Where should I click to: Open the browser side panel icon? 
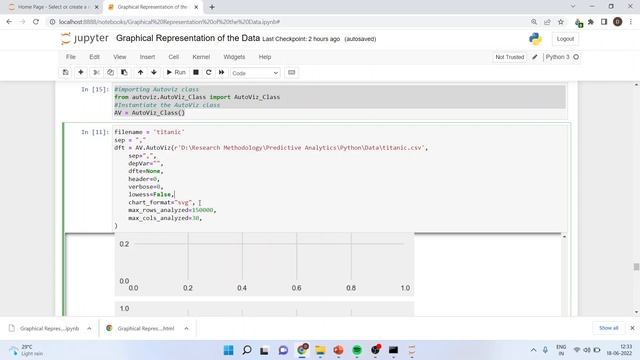pyautogui.click(x=604, y=22)
